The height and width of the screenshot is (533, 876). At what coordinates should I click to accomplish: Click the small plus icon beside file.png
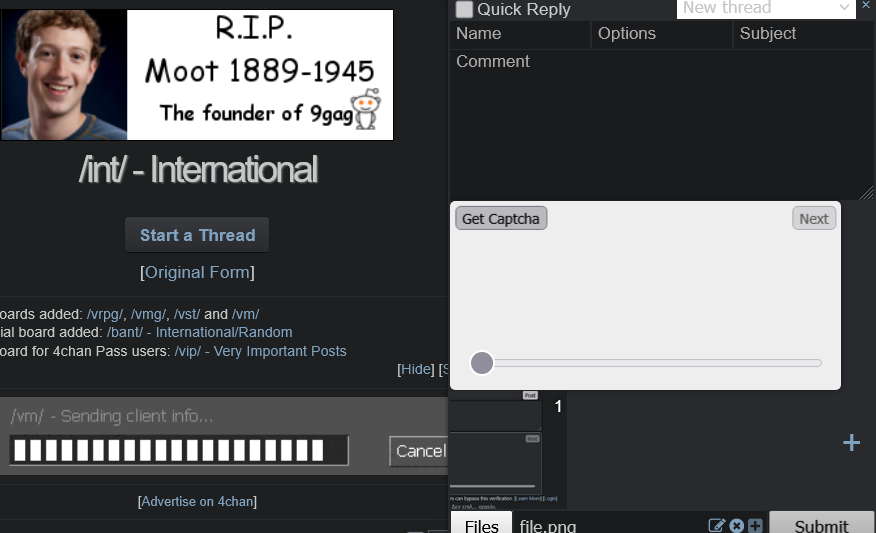(x=755, y=526)
